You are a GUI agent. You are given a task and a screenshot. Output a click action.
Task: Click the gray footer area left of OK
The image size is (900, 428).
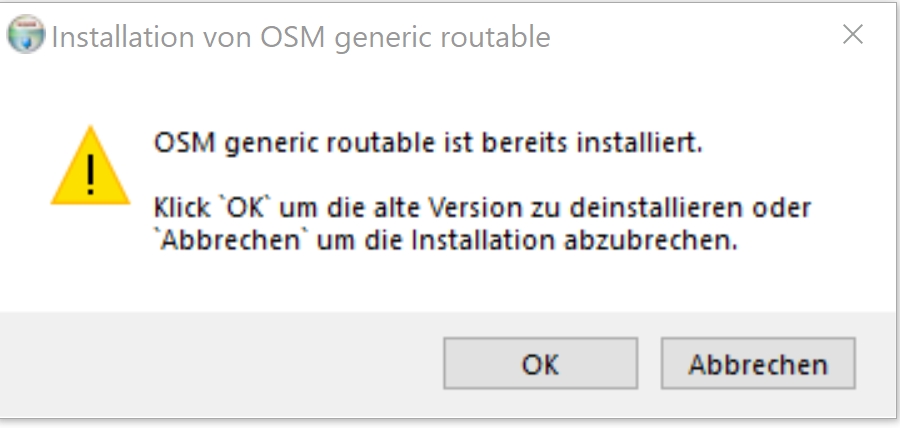[220, 363]
